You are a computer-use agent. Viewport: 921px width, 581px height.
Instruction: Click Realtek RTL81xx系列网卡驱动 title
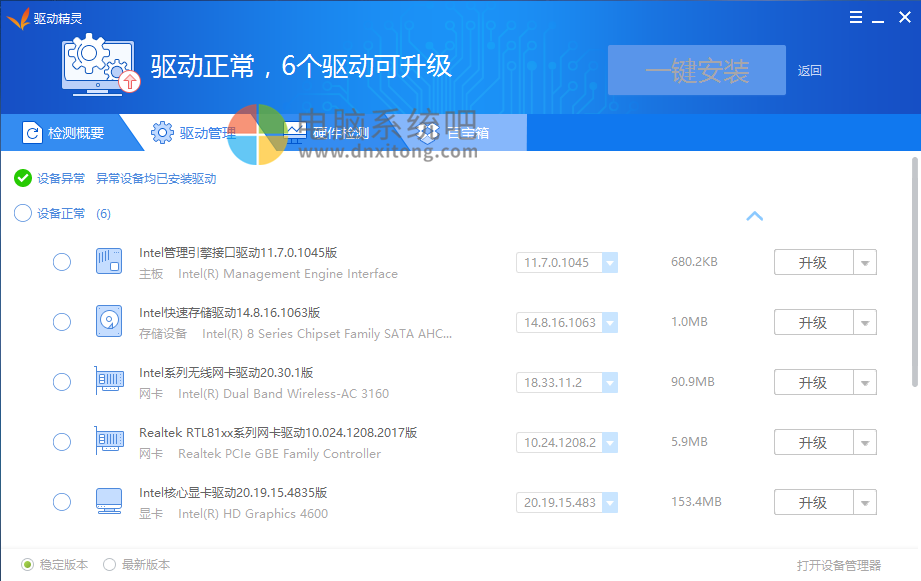[x=278, y=432]
